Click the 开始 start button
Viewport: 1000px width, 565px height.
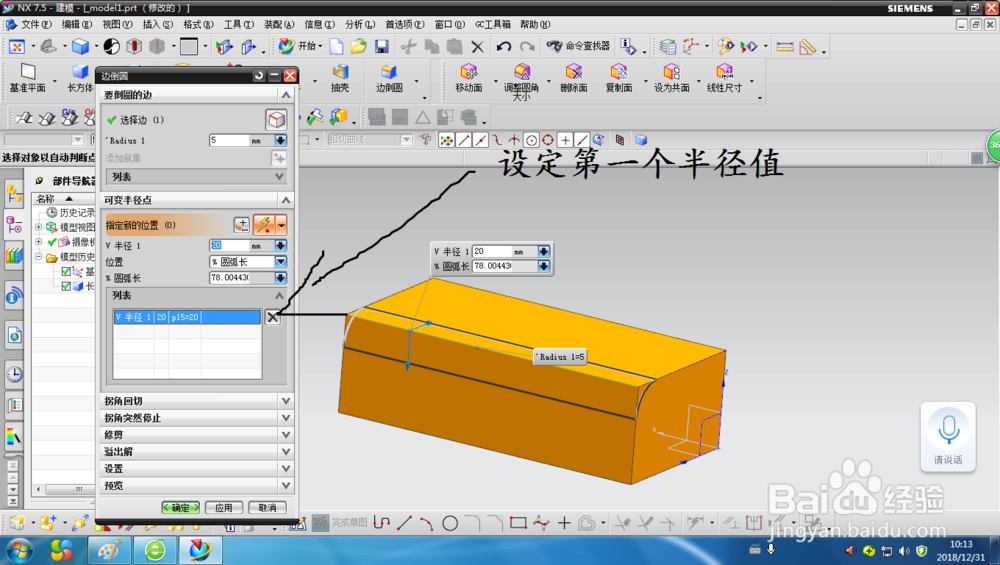[x=299, y=46]
